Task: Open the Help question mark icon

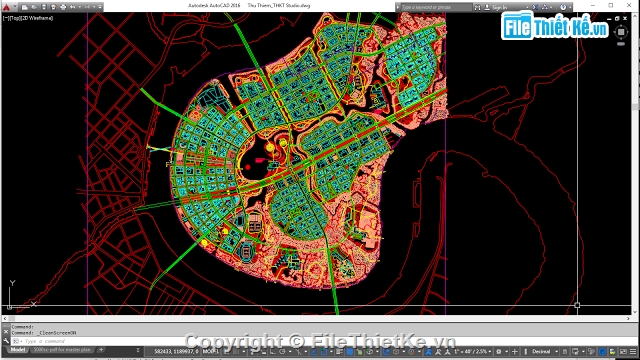Action: [563, 7]
